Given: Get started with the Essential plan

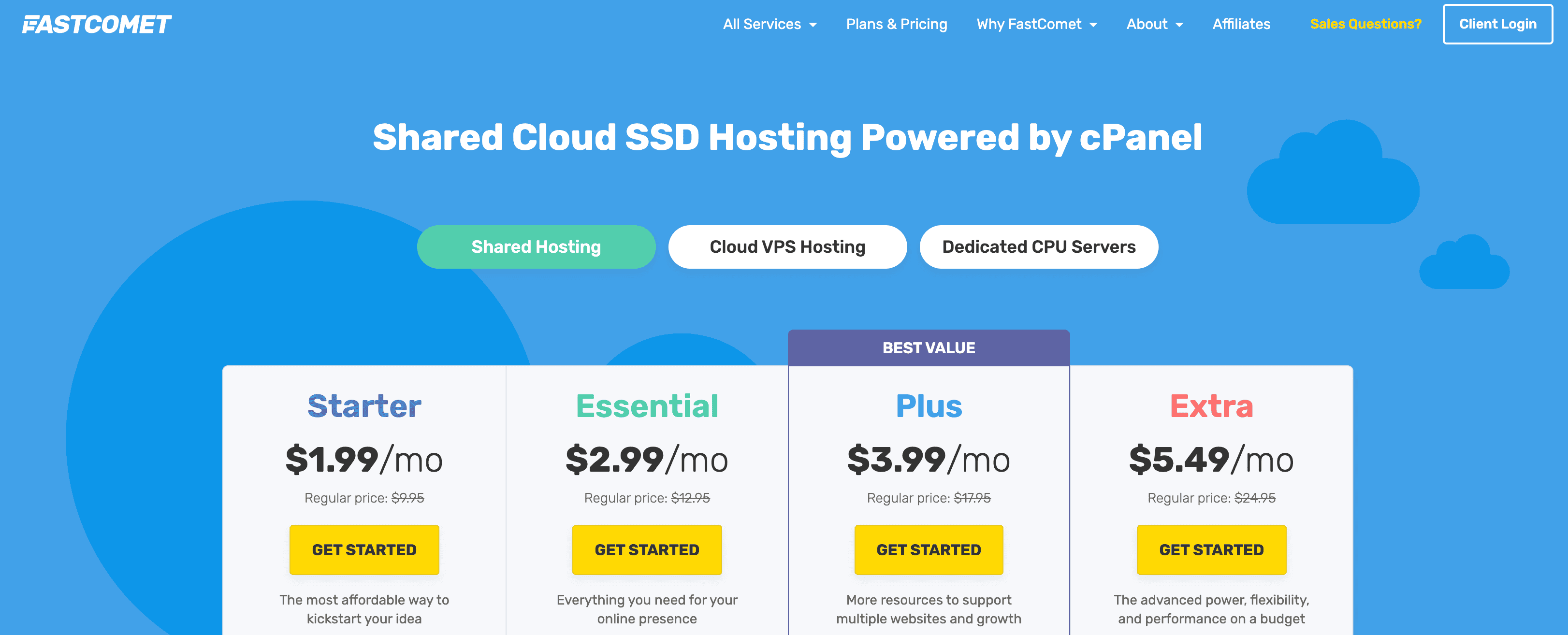Looking at the screenshot, I should click(646, 550).
